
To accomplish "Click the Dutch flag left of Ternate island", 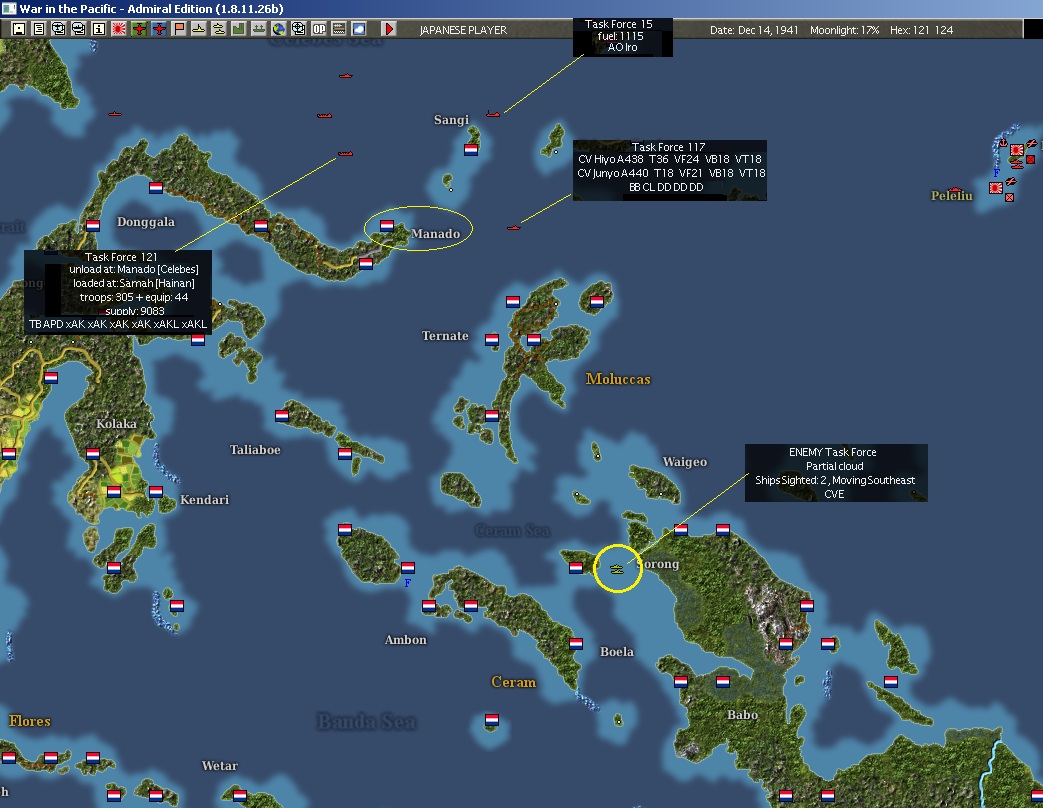I will 492,340.
